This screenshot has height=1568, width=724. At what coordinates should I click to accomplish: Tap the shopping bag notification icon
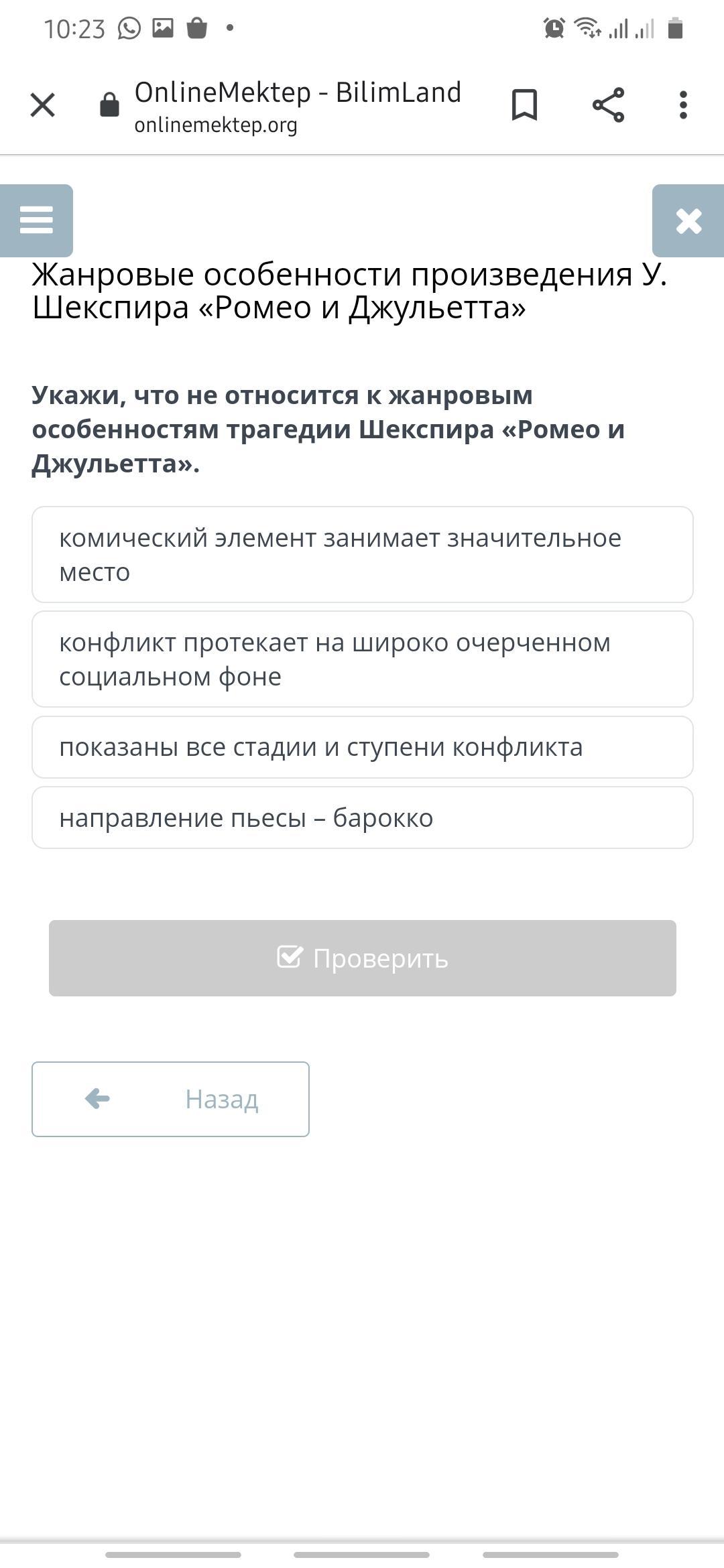(197, 28)
